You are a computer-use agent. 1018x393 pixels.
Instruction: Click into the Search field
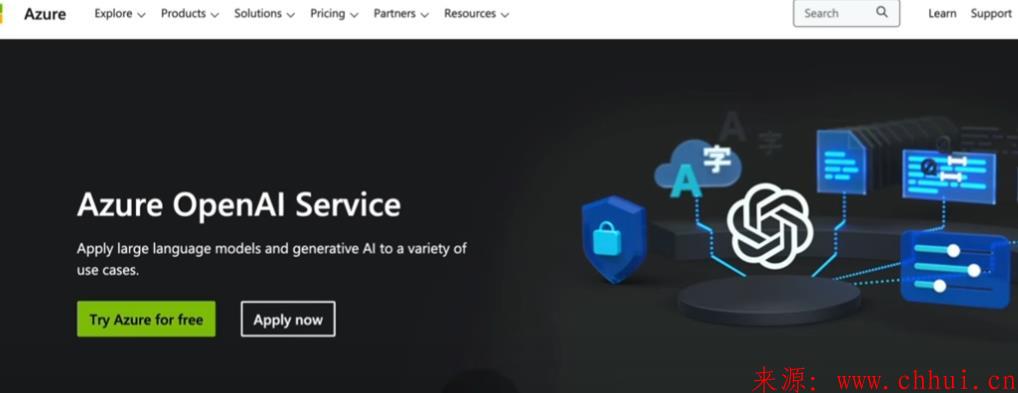click(x=846, y=13)
